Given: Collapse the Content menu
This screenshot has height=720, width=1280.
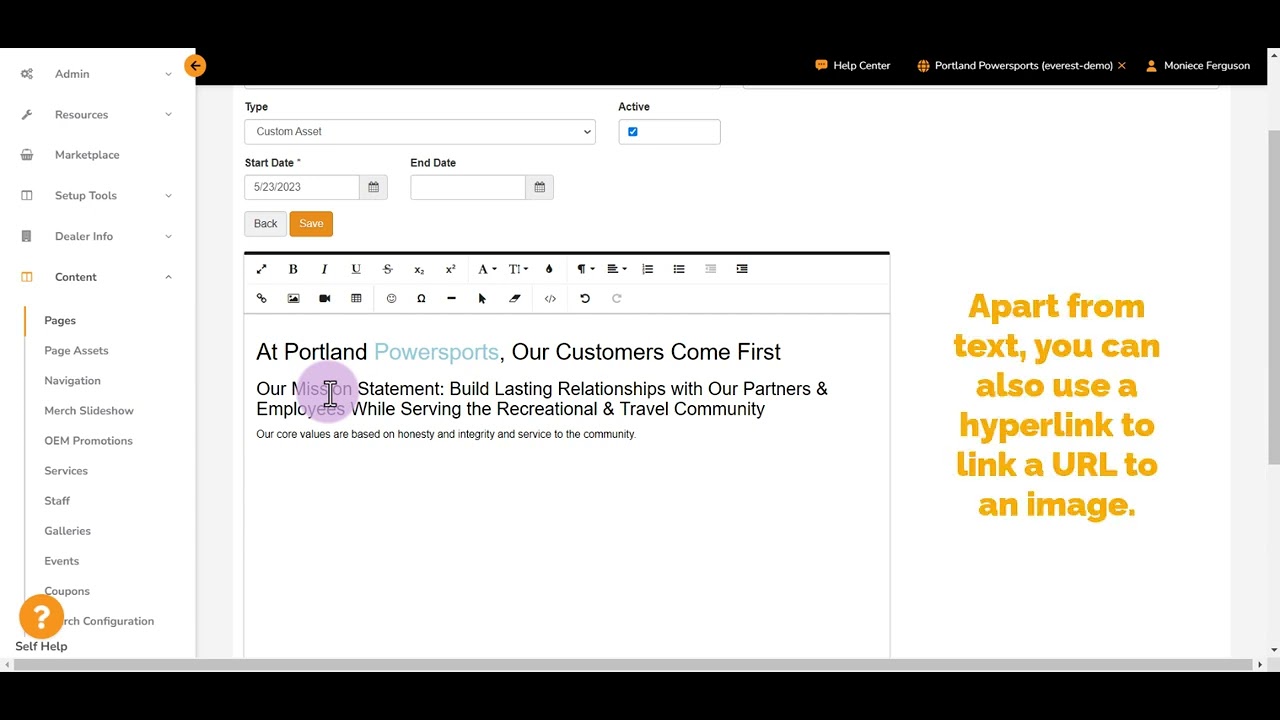Looking at the screenshot, I should pos(97,277).
